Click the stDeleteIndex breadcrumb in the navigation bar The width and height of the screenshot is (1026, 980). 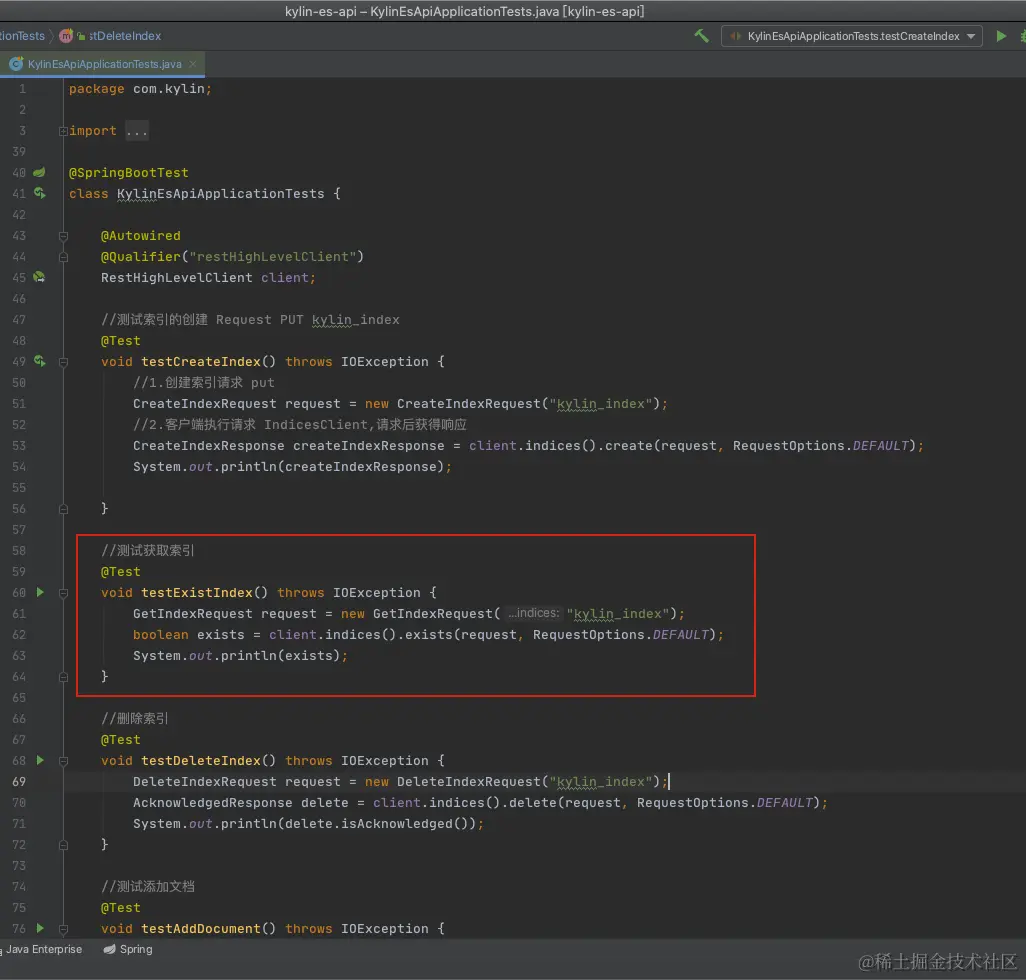coord(125,36)
